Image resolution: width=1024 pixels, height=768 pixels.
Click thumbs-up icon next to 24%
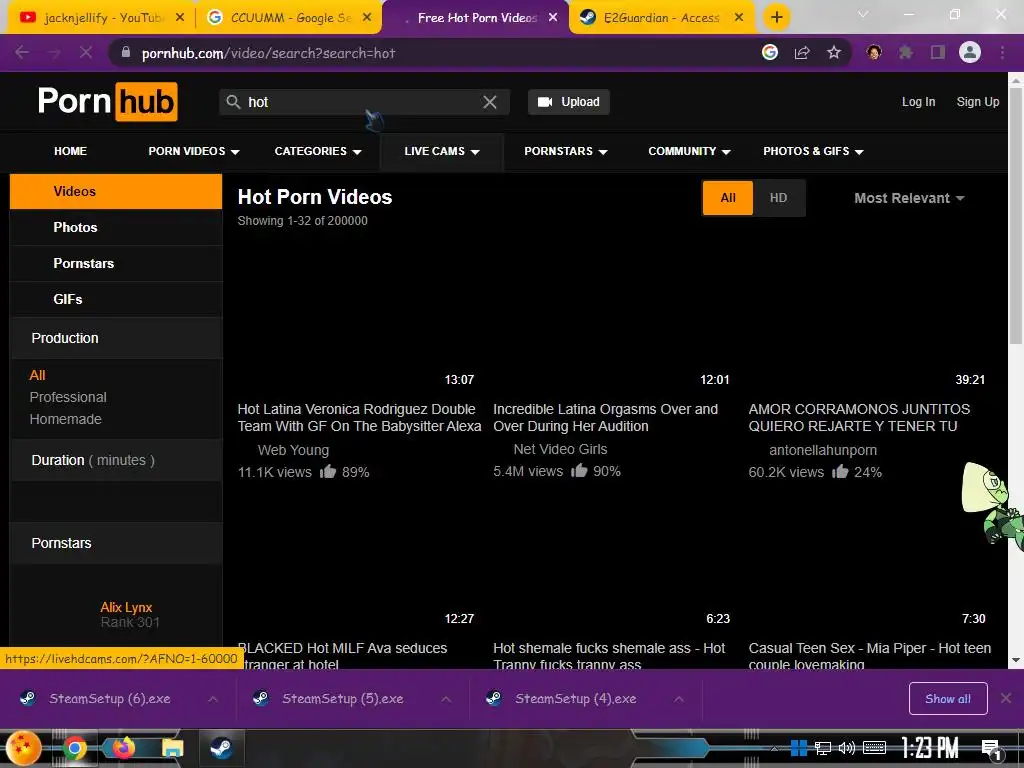point(840,472)
